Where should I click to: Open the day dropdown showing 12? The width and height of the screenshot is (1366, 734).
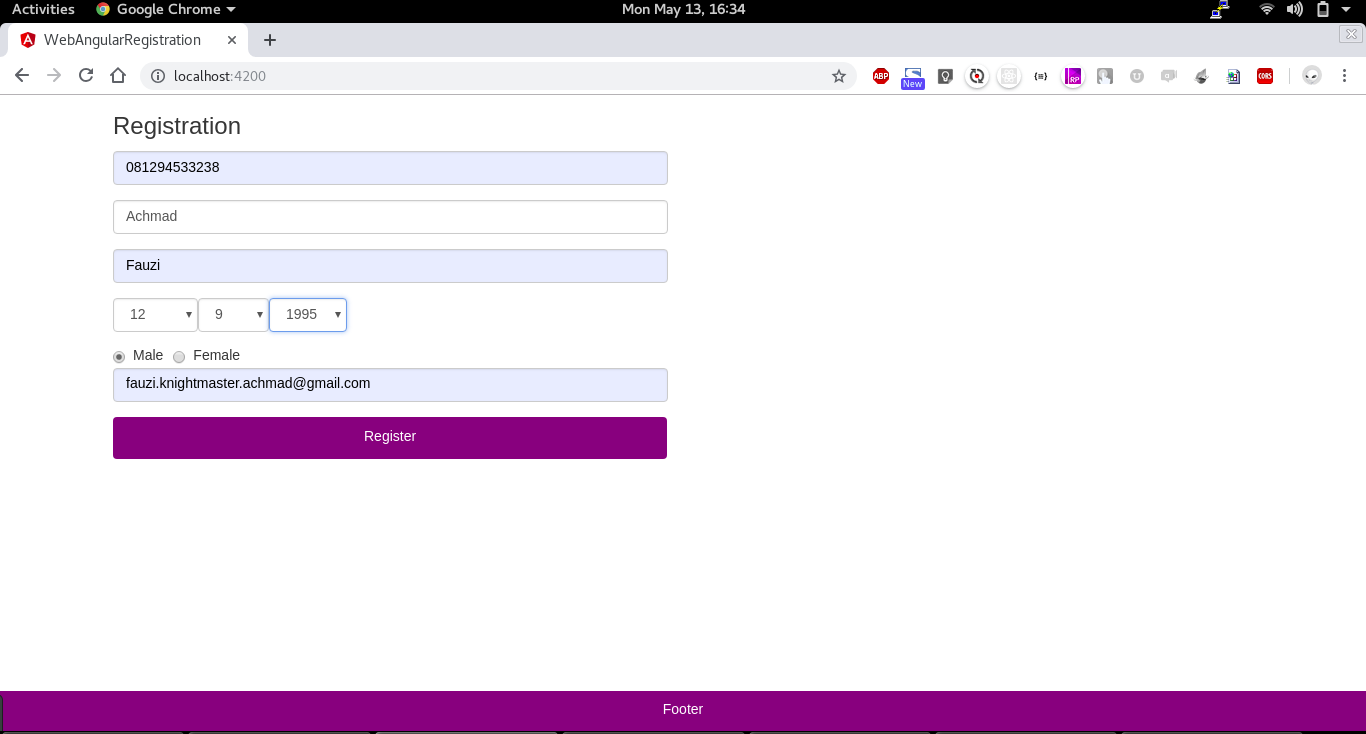(x=155, y=315)
